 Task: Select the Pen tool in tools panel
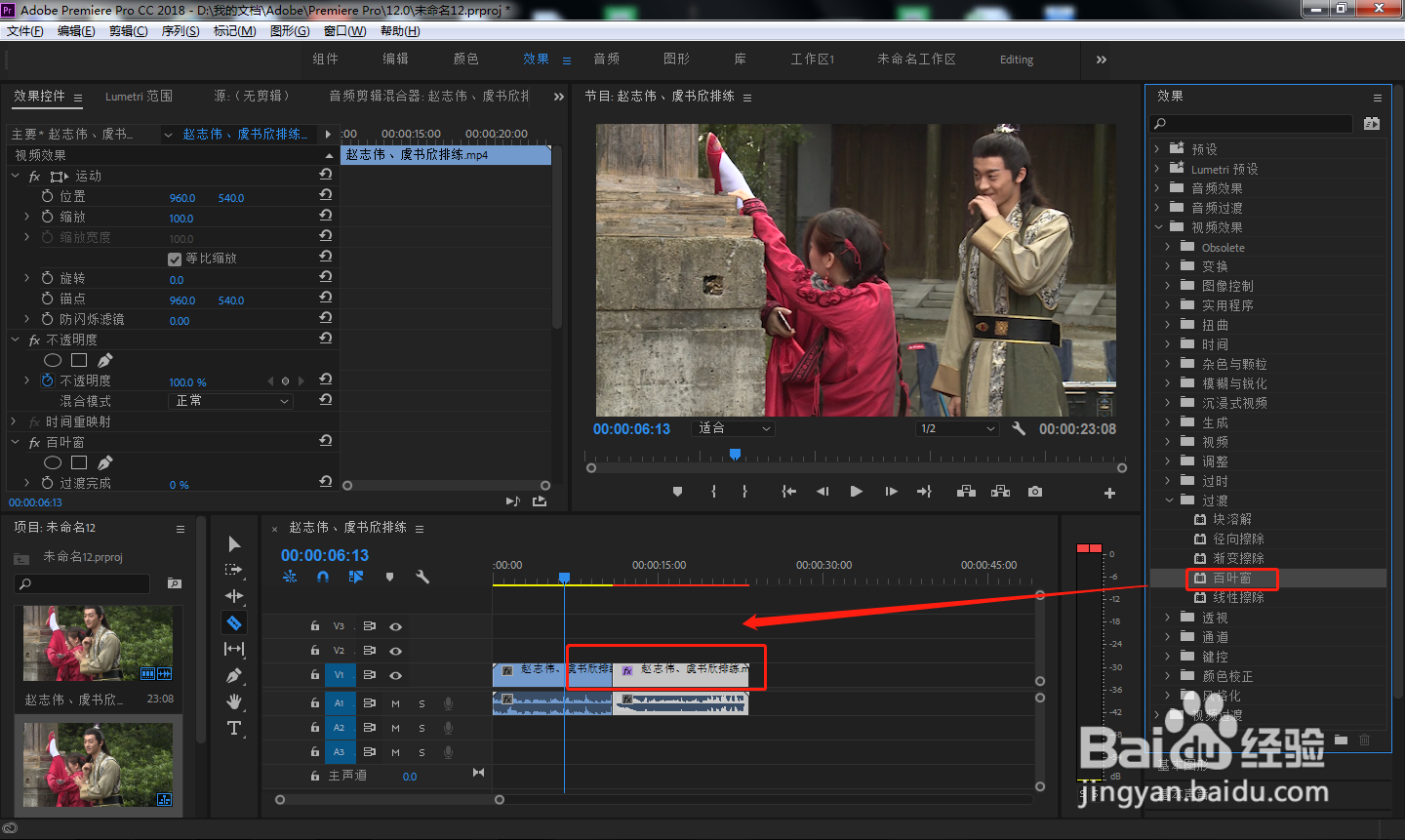234,675
